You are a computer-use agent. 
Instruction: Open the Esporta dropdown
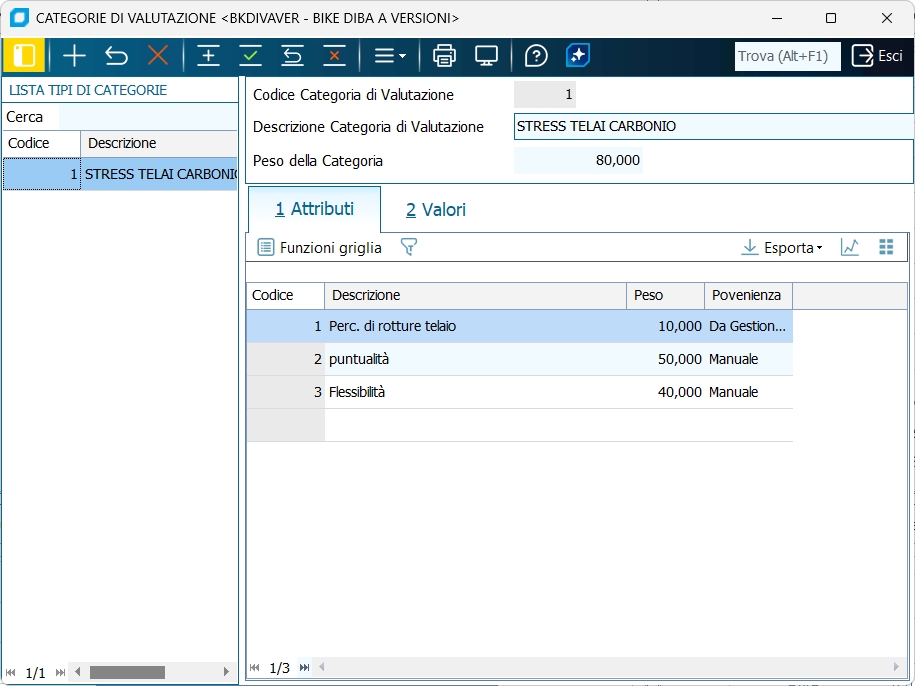pos(782,247)
